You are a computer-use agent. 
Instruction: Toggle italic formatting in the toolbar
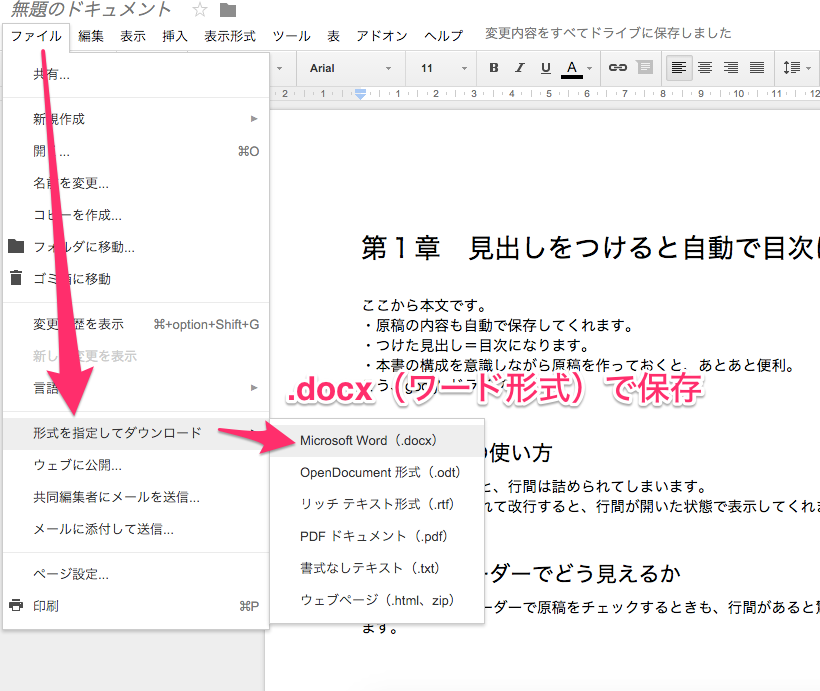(519, 68)
